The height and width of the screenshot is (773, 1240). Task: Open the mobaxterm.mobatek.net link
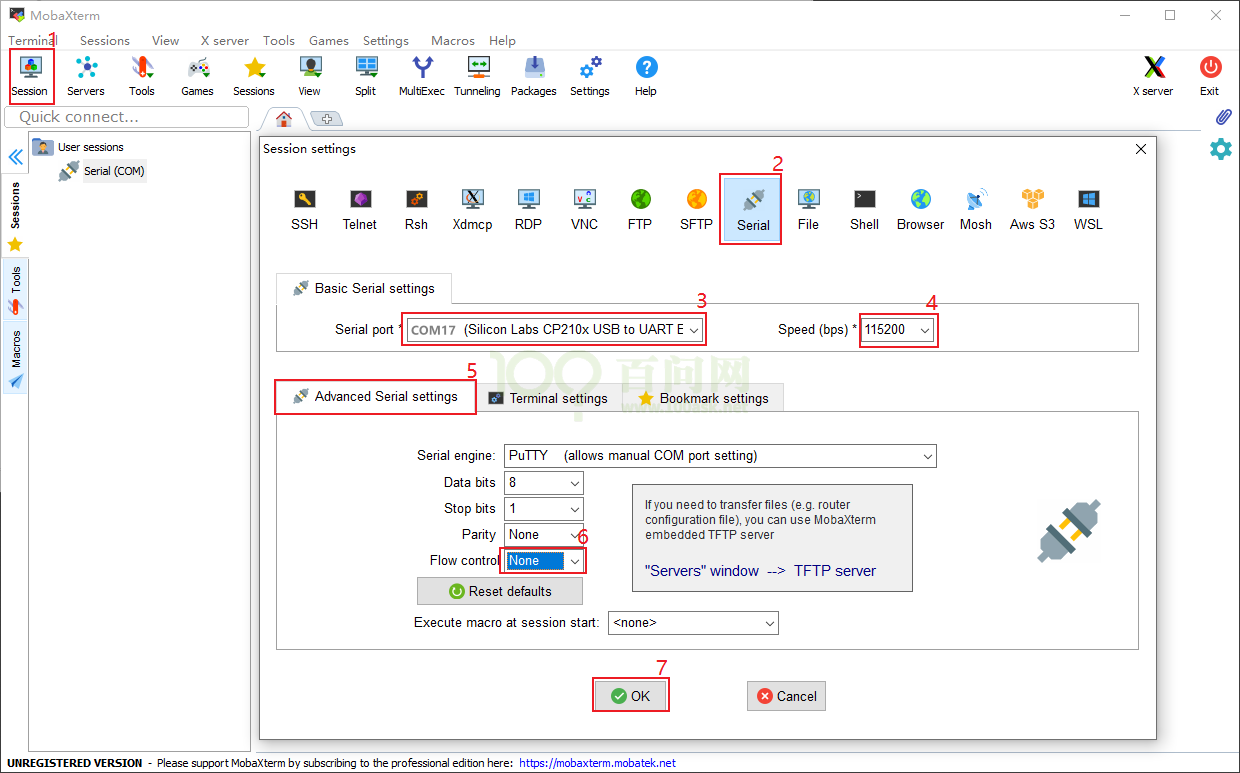598,763
